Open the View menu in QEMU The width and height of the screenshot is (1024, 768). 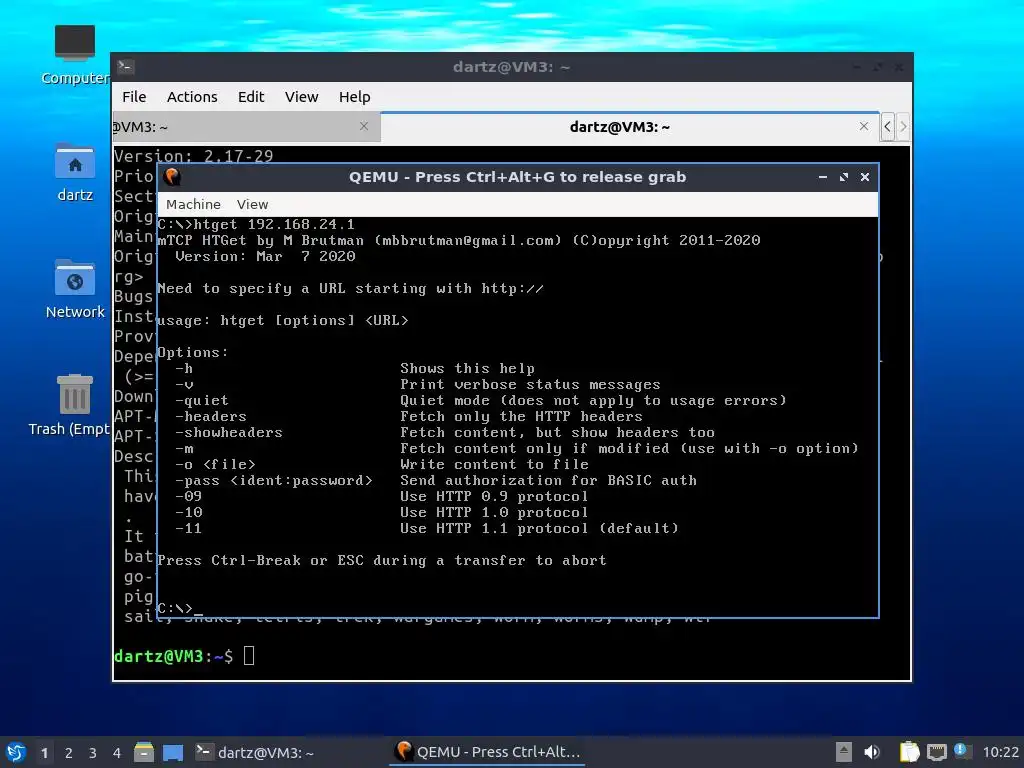pyautogui.click(x=252, y=204)
